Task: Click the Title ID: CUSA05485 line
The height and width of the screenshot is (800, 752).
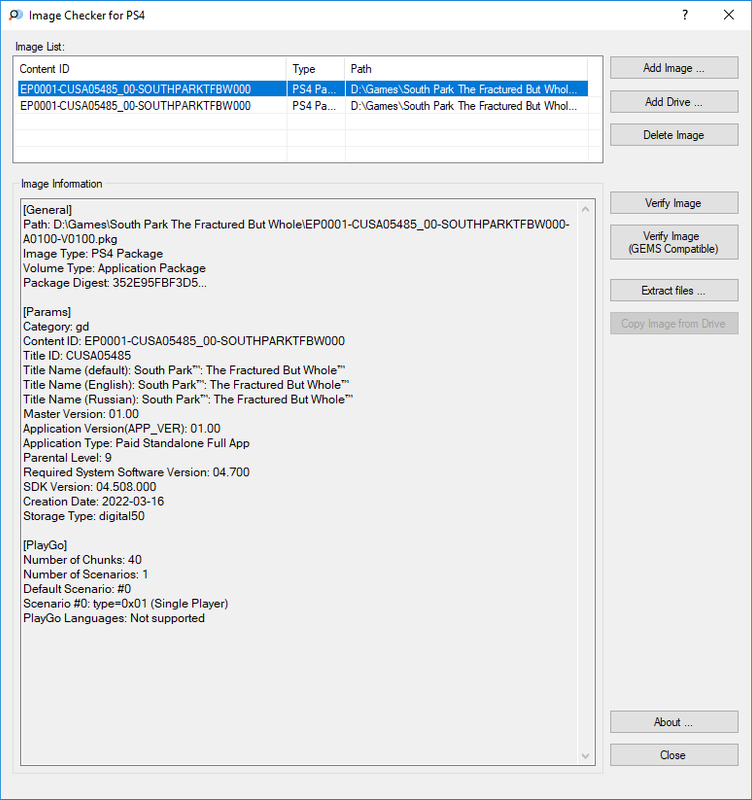Action: [x=77, y=356]
